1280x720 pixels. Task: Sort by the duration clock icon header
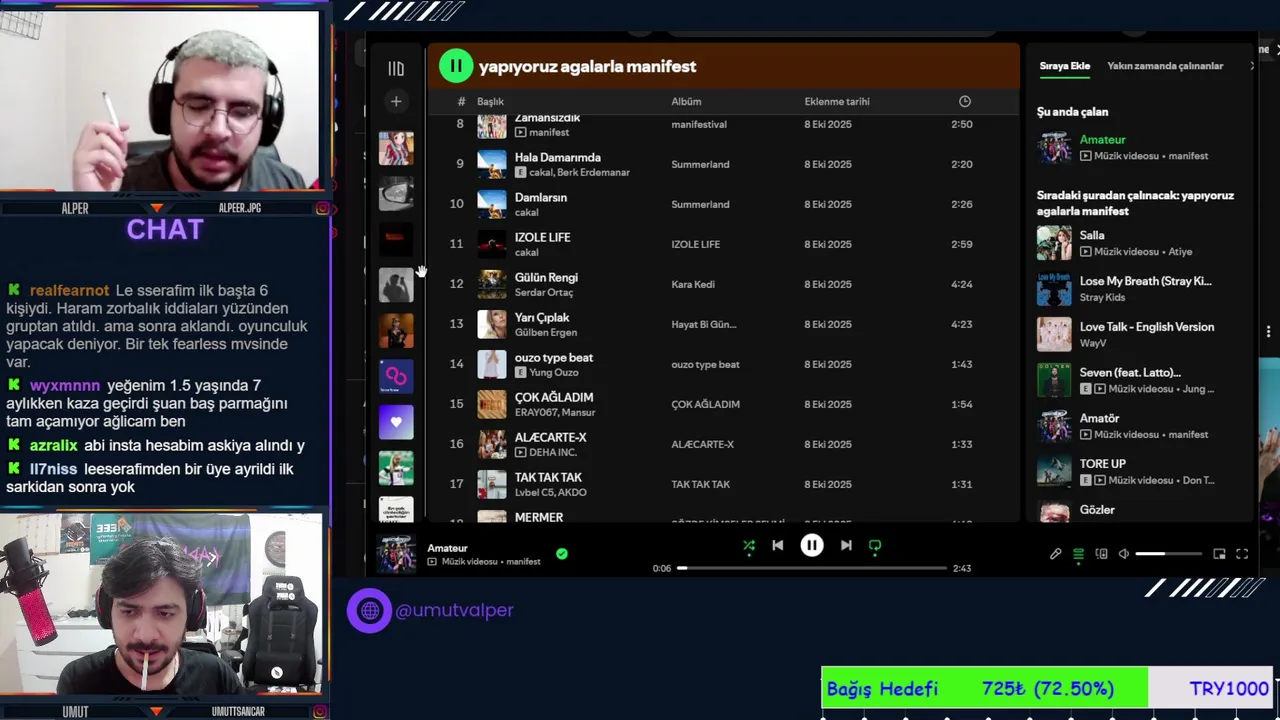(x=964, y=101)
